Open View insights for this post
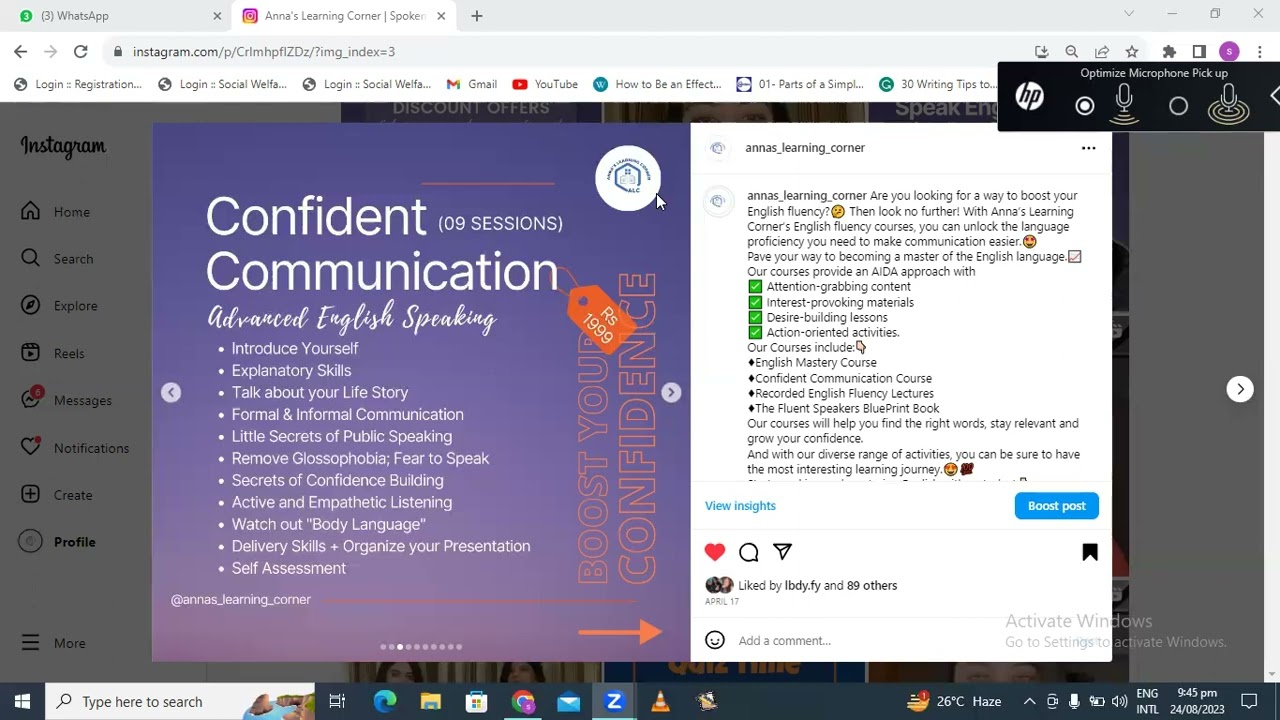 740,506
